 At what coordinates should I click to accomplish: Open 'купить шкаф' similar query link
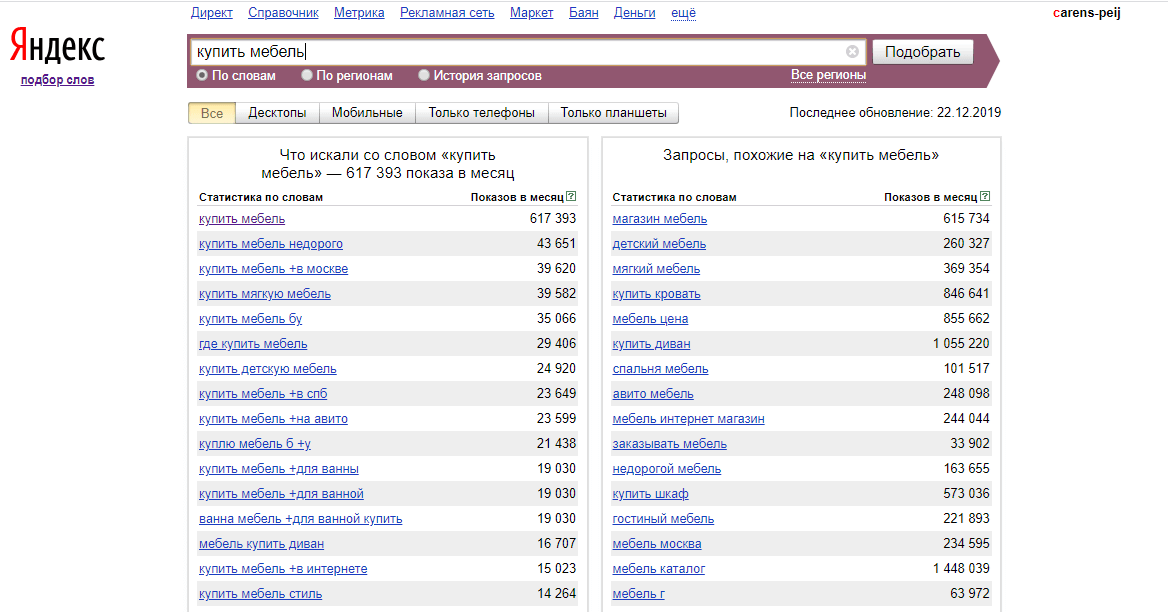click(x=650, y=494)
